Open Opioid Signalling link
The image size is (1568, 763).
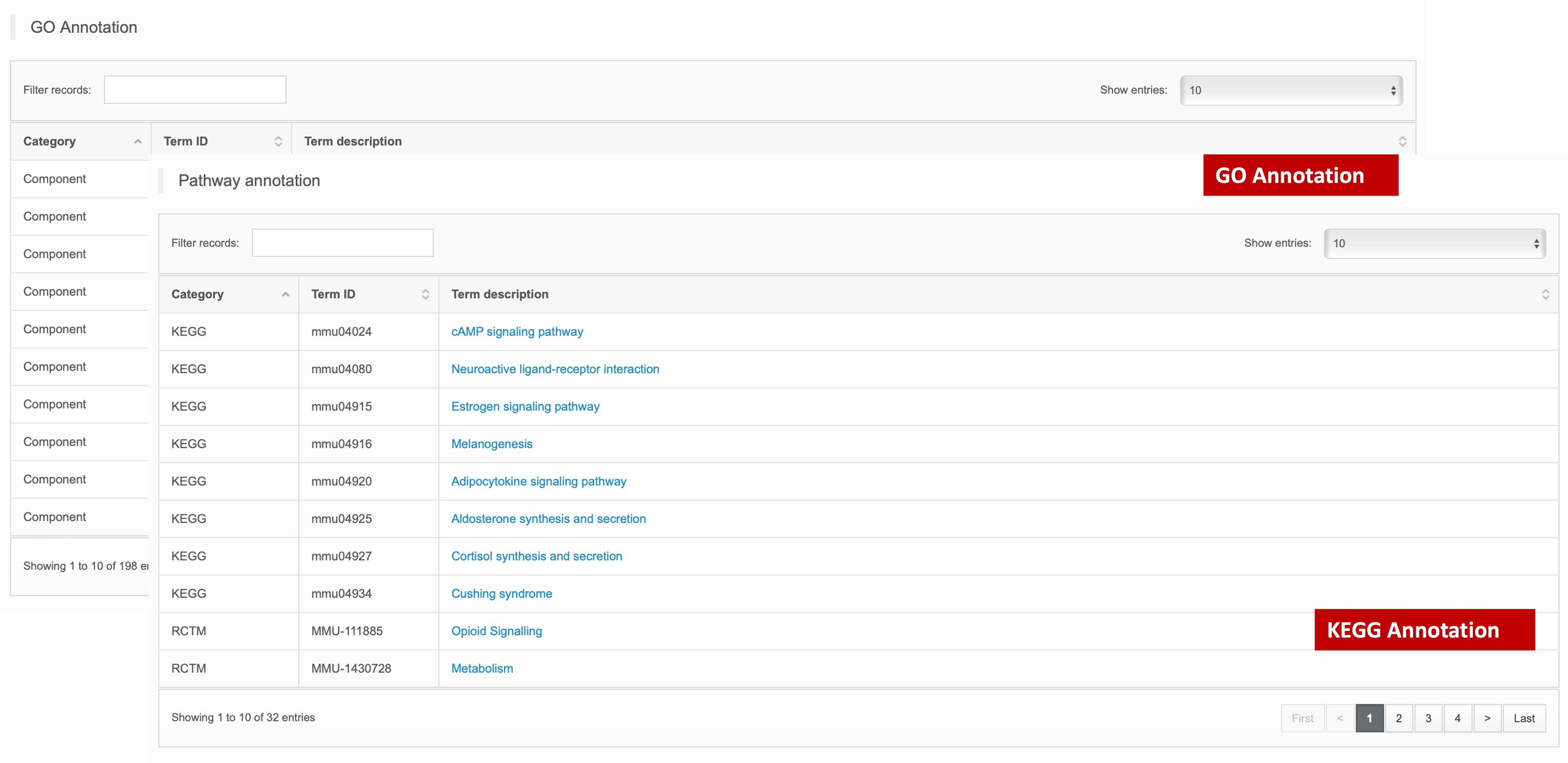point(496,631)
